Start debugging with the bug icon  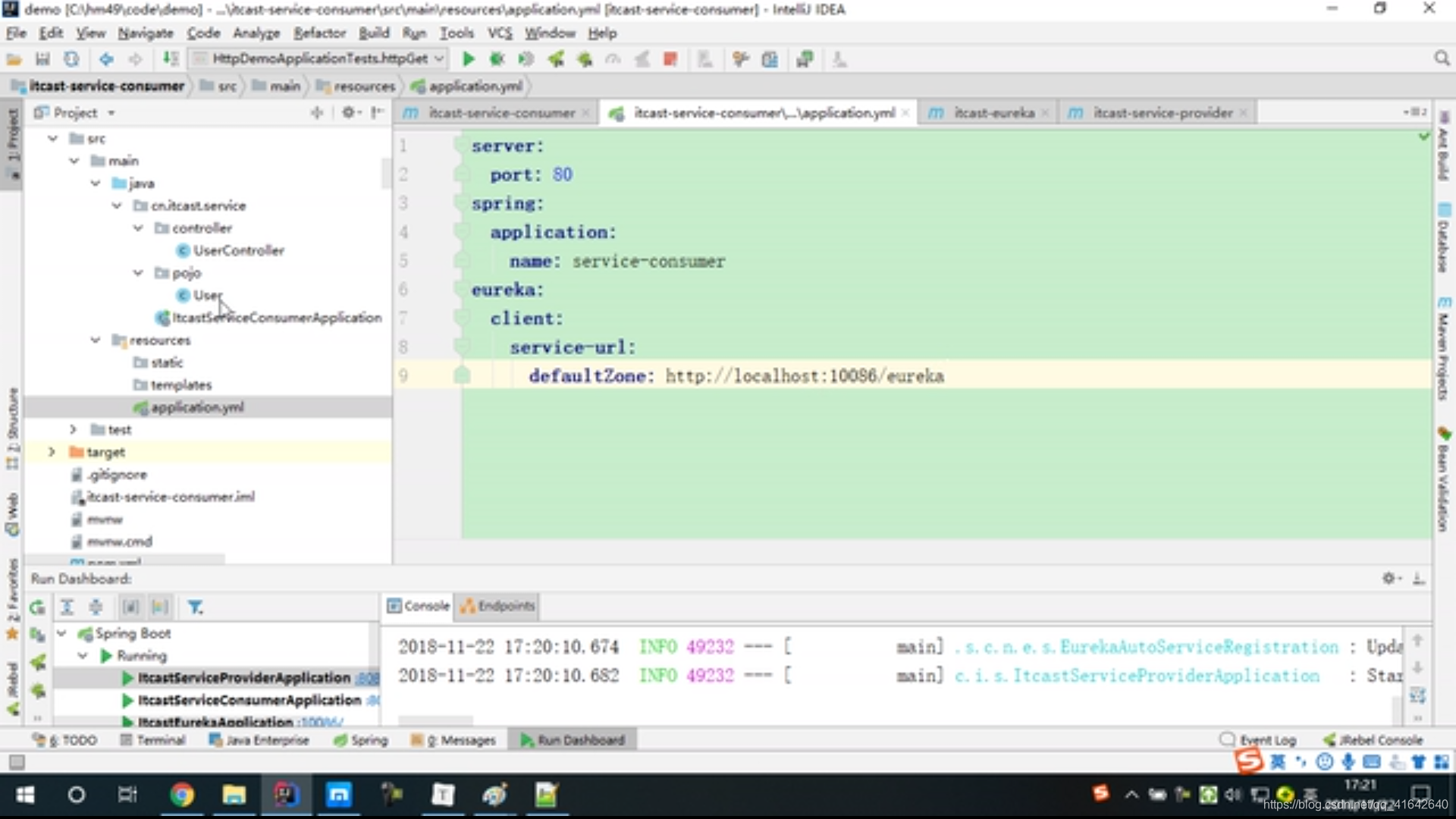pyautogui.click(x=497, y=59)
